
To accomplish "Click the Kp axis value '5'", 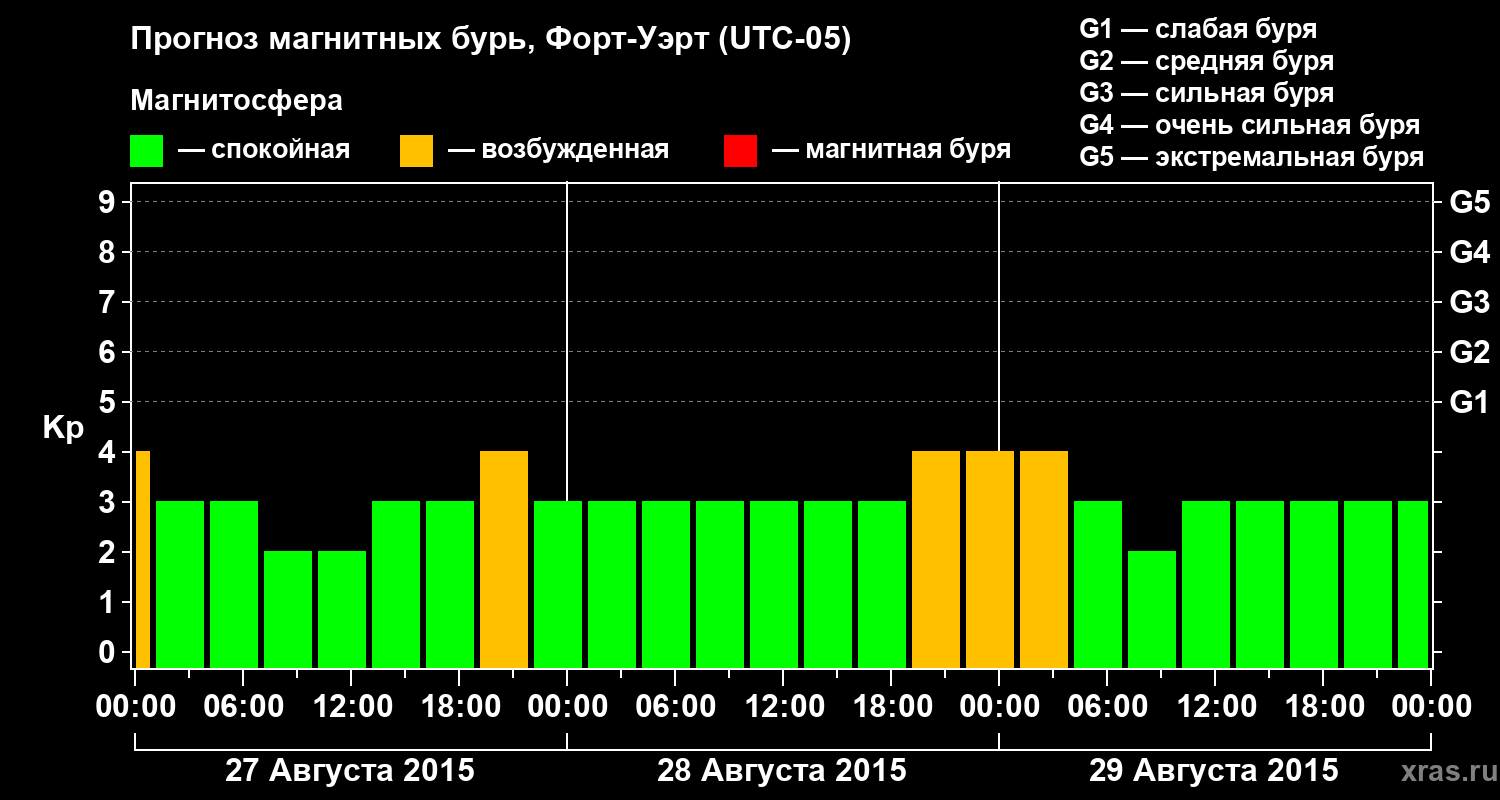I will (109, 403).
